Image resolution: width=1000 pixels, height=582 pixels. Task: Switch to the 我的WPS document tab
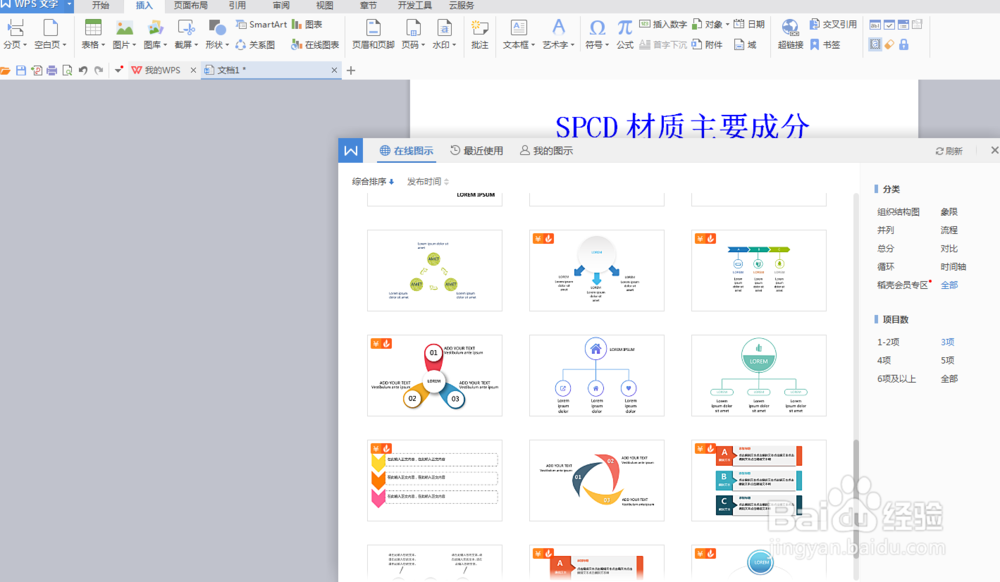156,70
